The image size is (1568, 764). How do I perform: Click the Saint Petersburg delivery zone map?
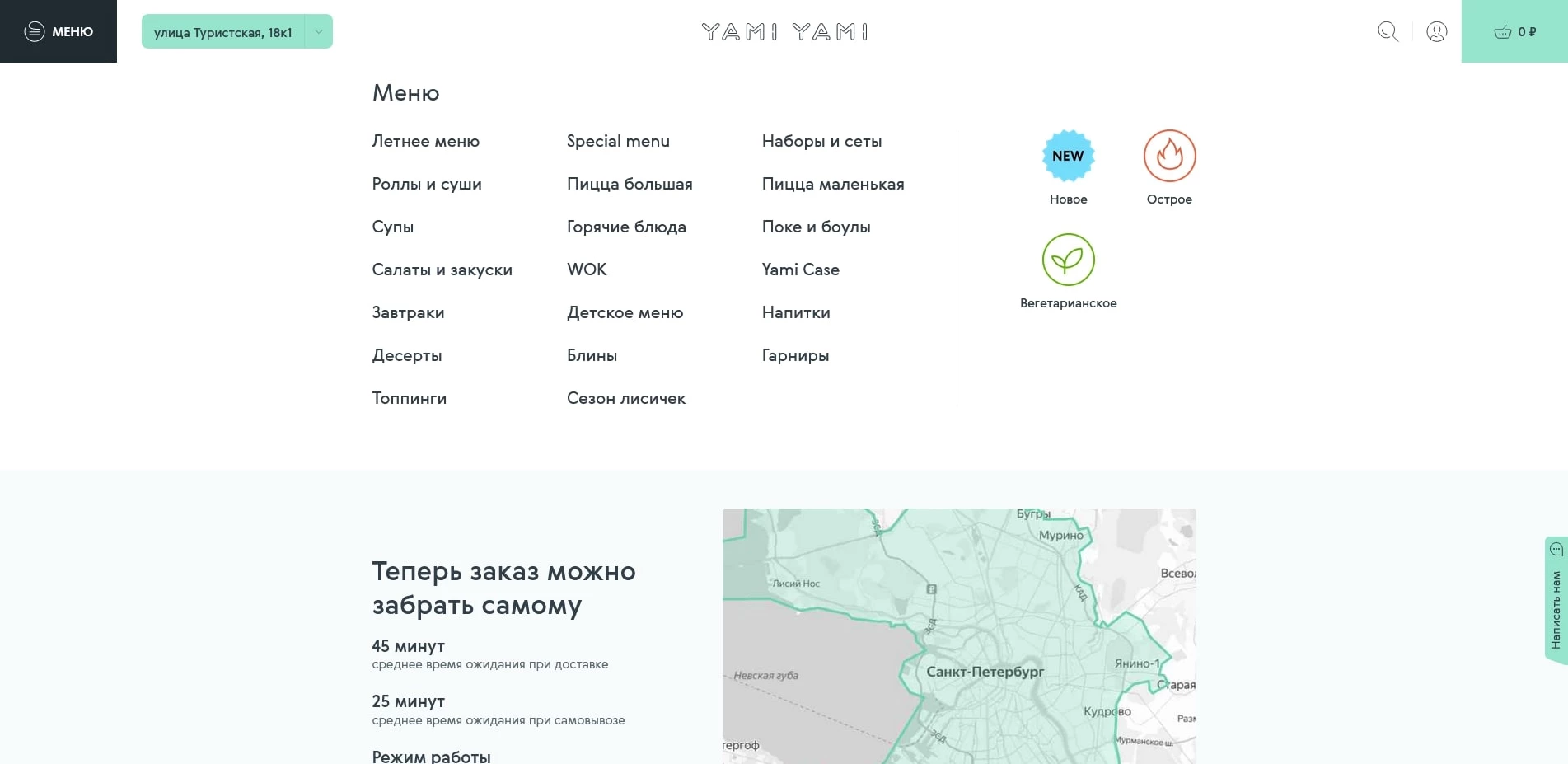coord(959,635)
